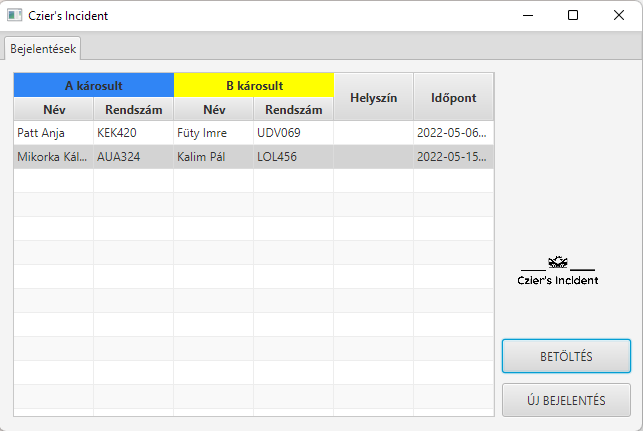The width and height of the screenshot is (643, 431).
Task: Click the B károsult column header
Action: (254, 85)
